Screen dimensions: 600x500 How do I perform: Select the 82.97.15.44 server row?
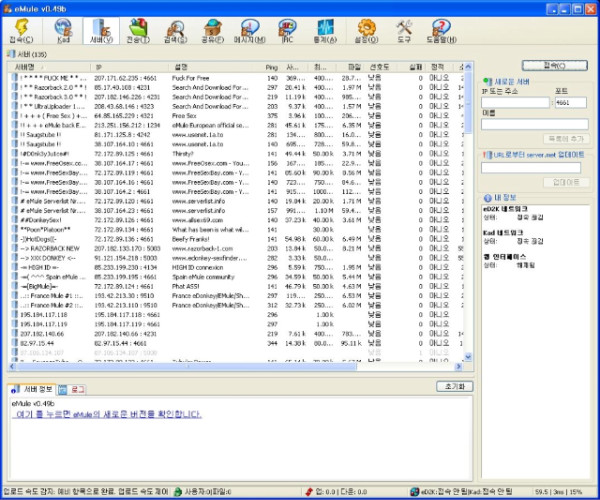tap(236, 343)
